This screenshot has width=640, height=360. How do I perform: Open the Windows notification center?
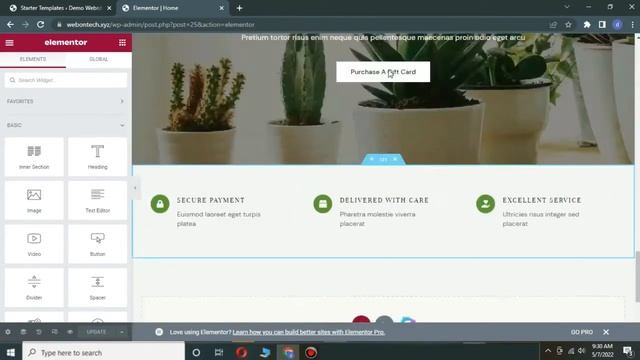tap(628, 351)
